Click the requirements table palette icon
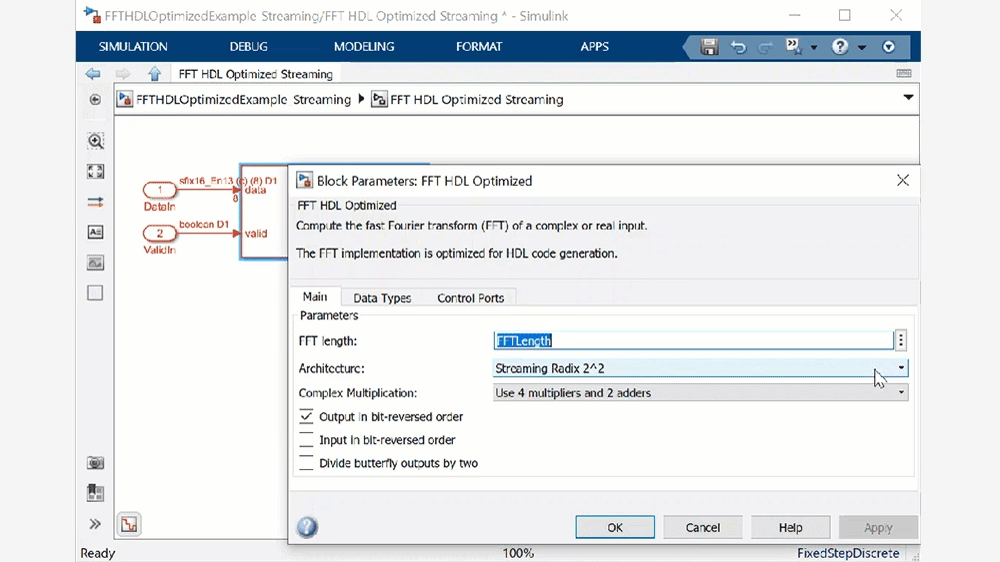The image size is (1000, 562). [95, 492]
